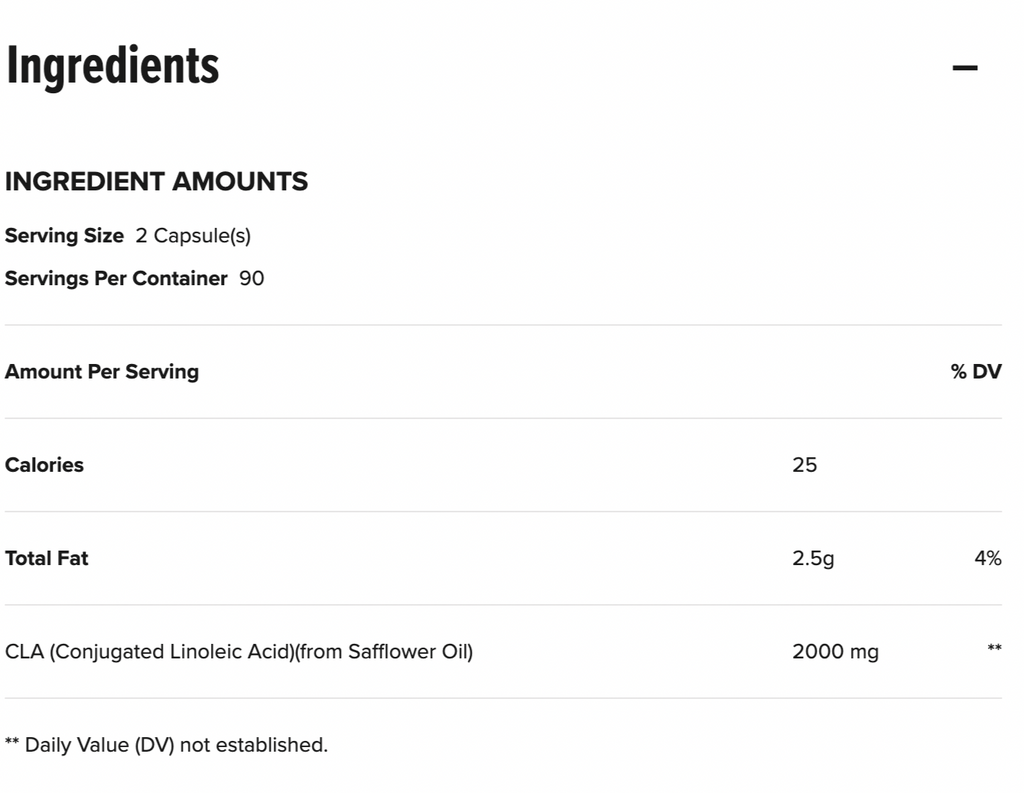Click the Daily Value not established footnote

pos(167,745)
